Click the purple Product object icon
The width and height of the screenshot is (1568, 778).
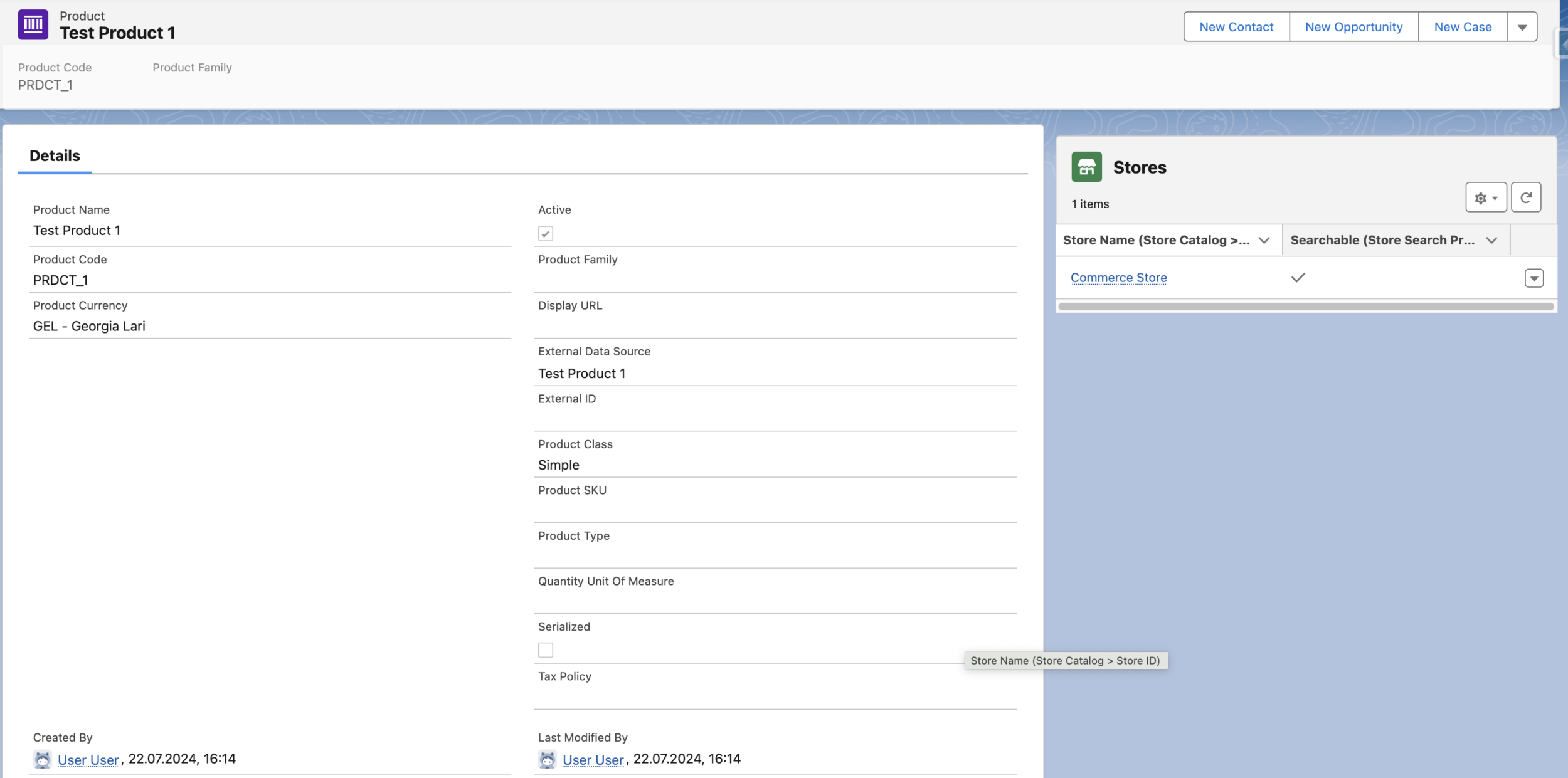33,23
